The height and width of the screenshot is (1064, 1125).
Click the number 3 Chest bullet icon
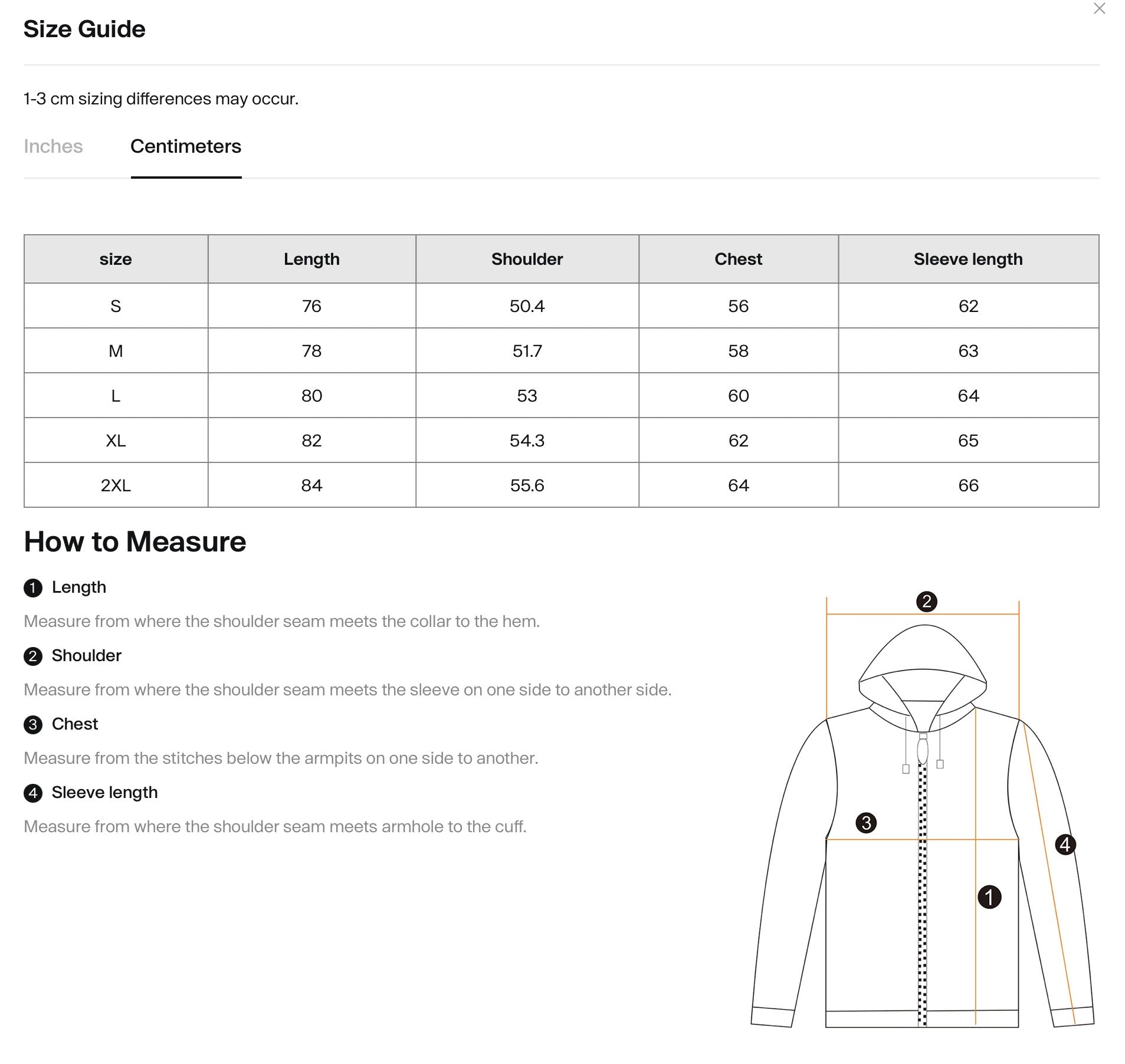tap(33, 725)
